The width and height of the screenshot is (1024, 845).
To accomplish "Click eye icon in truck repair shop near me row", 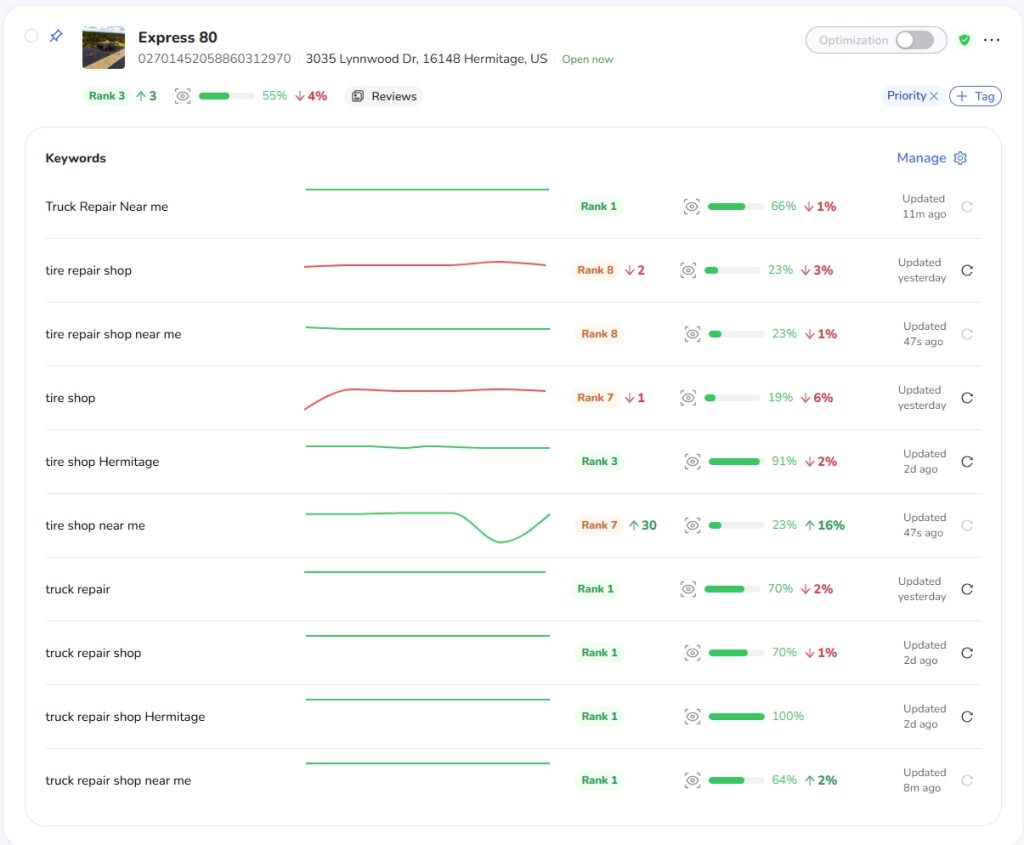I will [692, 780].
